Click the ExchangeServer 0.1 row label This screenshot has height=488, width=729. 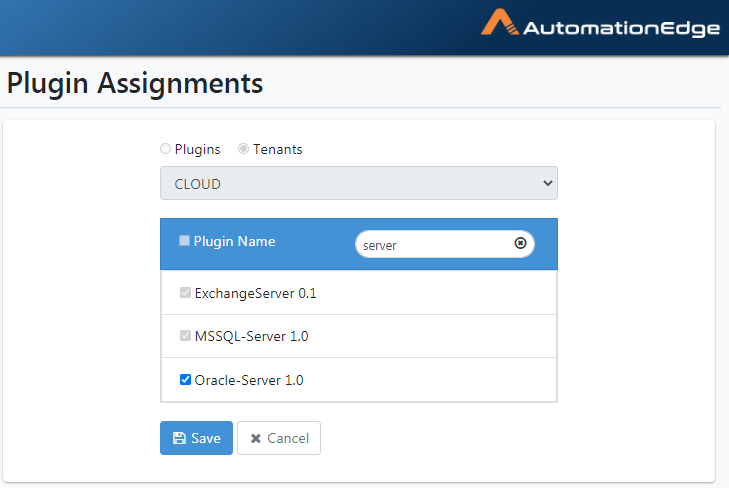coord(255,293)
